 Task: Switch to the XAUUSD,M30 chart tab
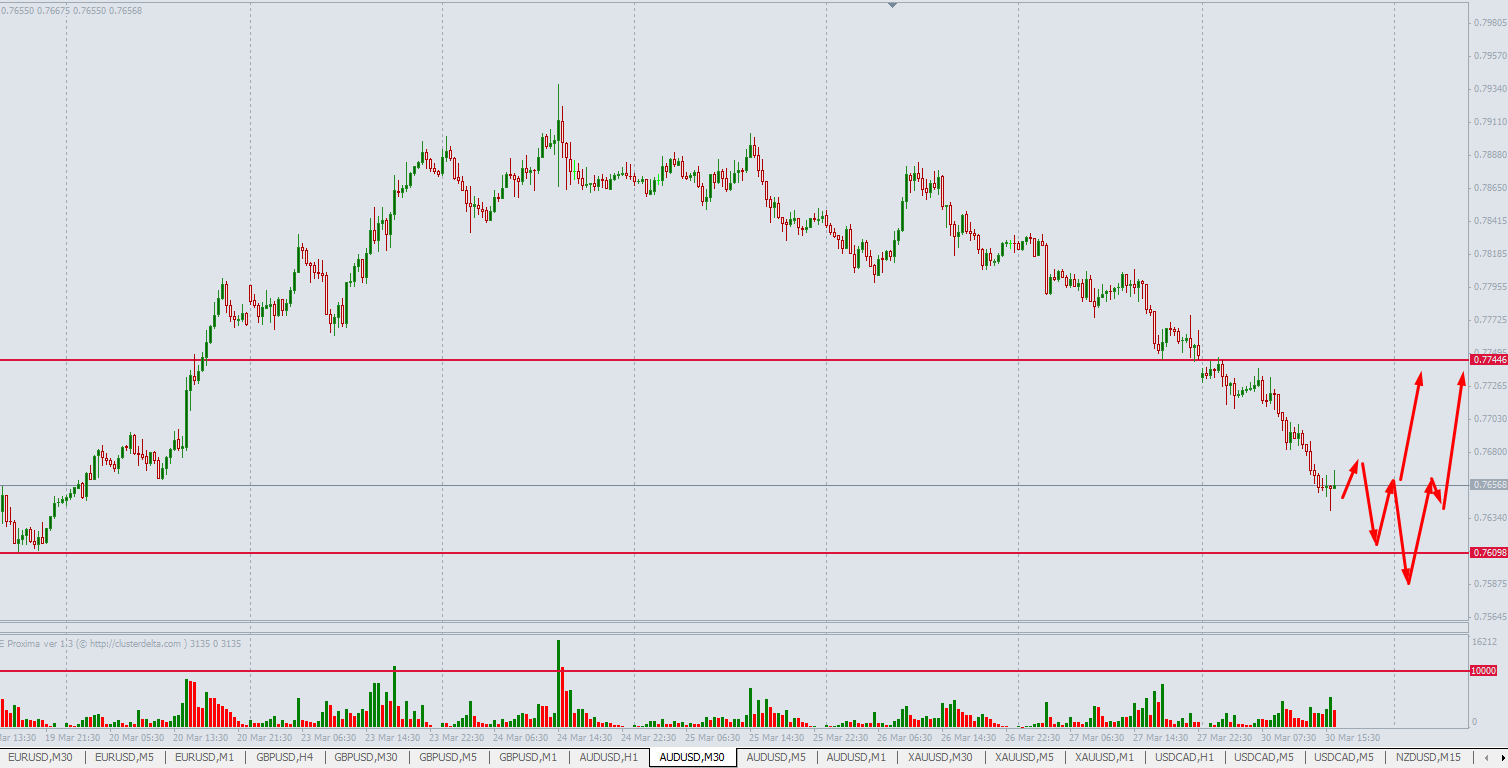point(940,757)
